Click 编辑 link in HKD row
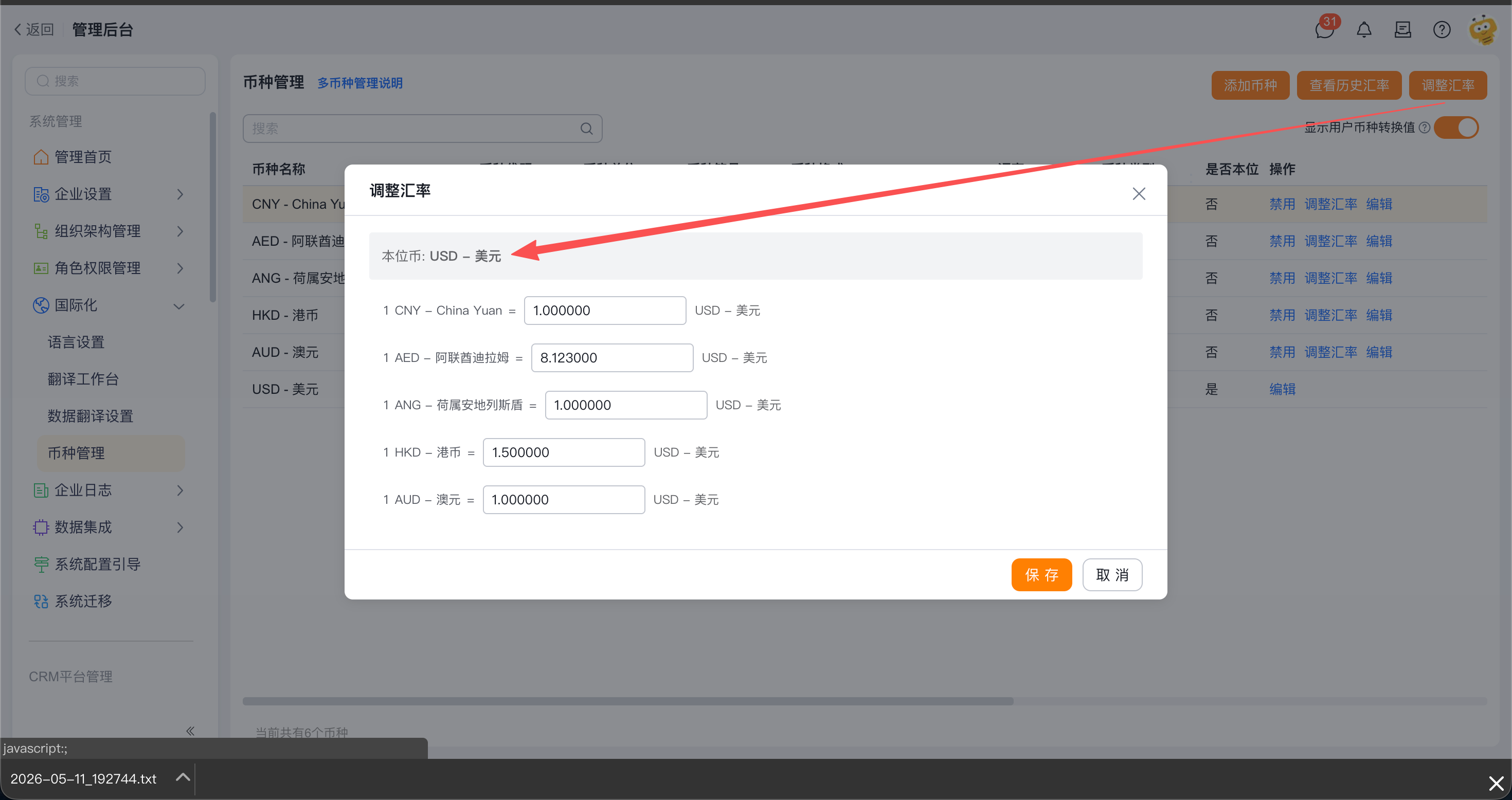The height and width of the screenshot is (800, 1512). click(1379, 315)
